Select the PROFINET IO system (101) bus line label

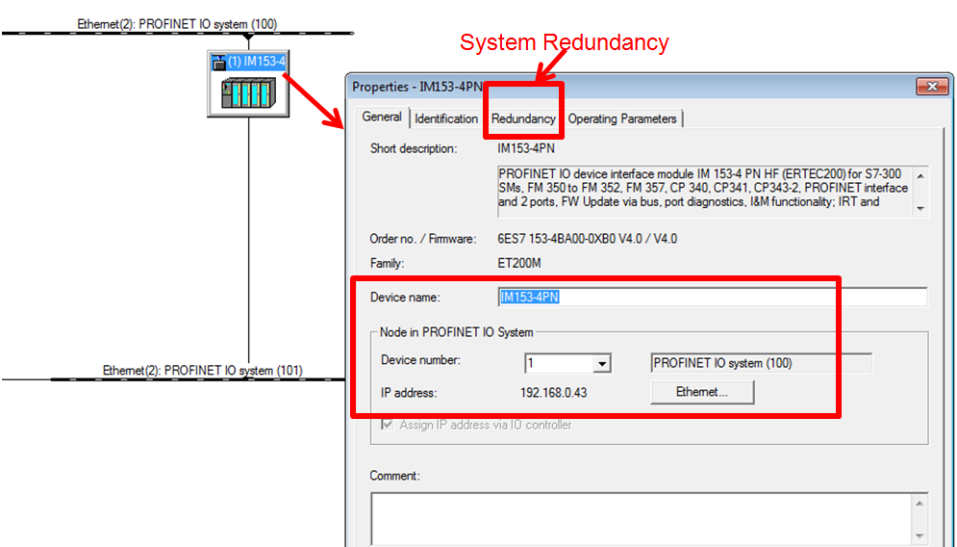click(x=202, y=371)
